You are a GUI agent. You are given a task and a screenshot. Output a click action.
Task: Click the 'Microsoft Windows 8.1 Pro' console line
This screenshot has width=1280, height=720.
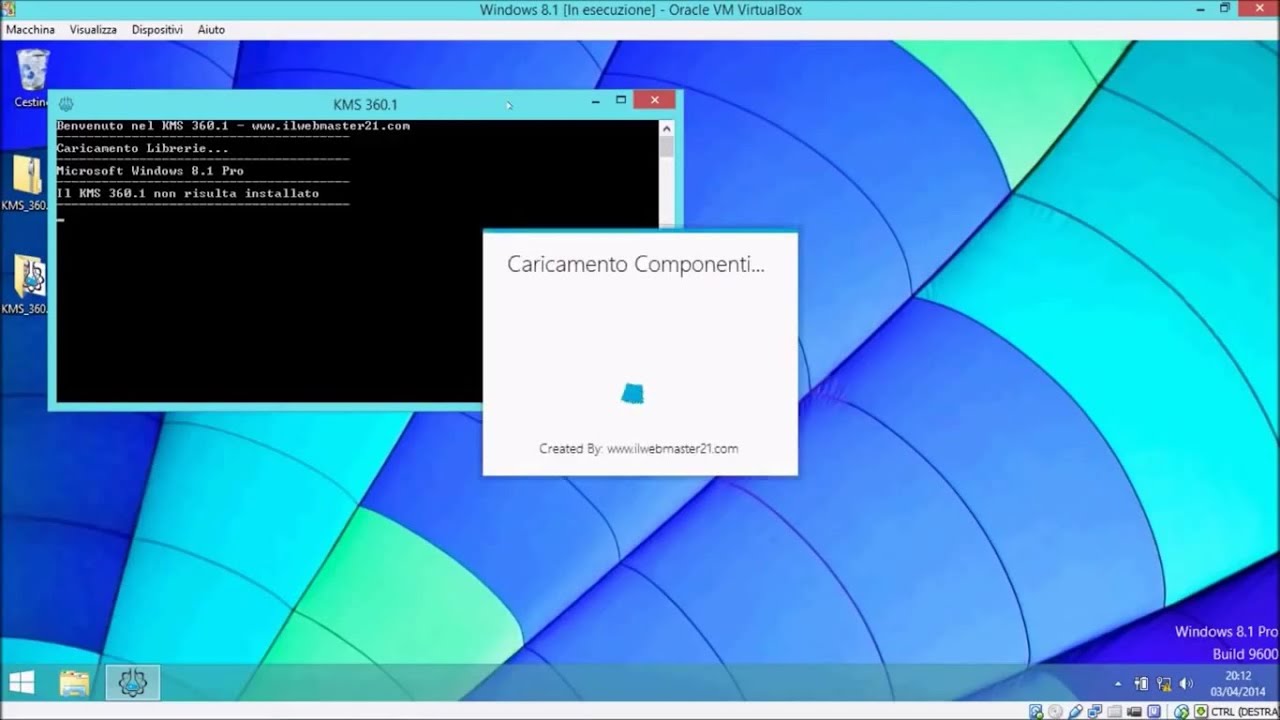click(x=150, y=171)
